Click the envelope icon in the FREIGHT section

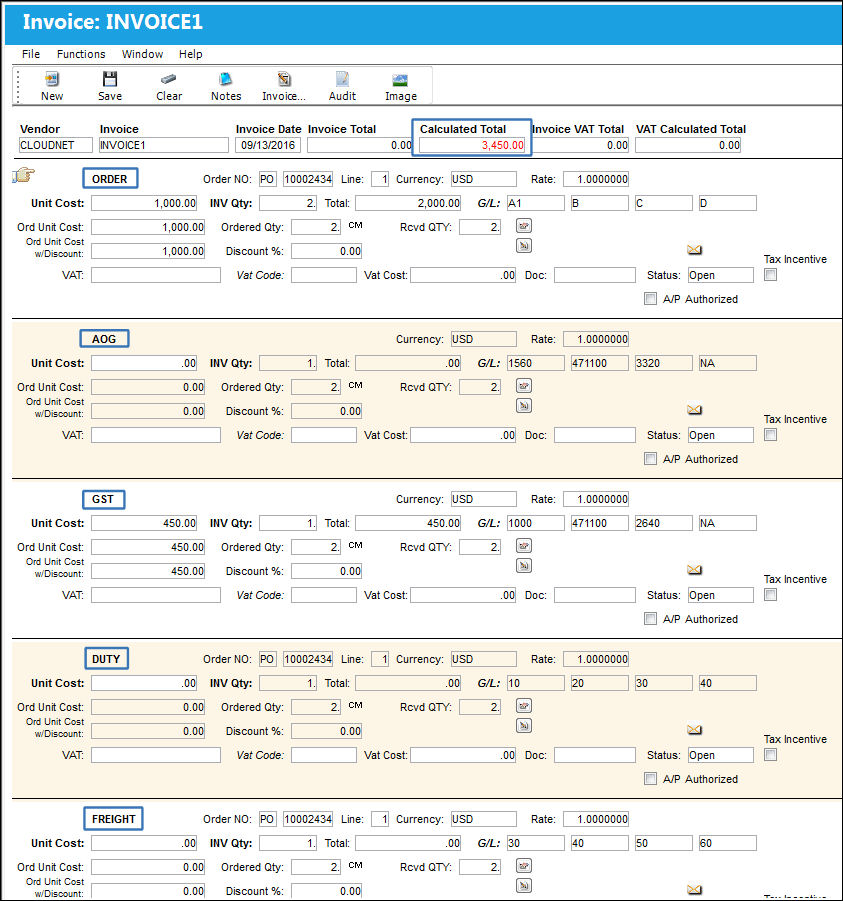(x=694, y=890)
